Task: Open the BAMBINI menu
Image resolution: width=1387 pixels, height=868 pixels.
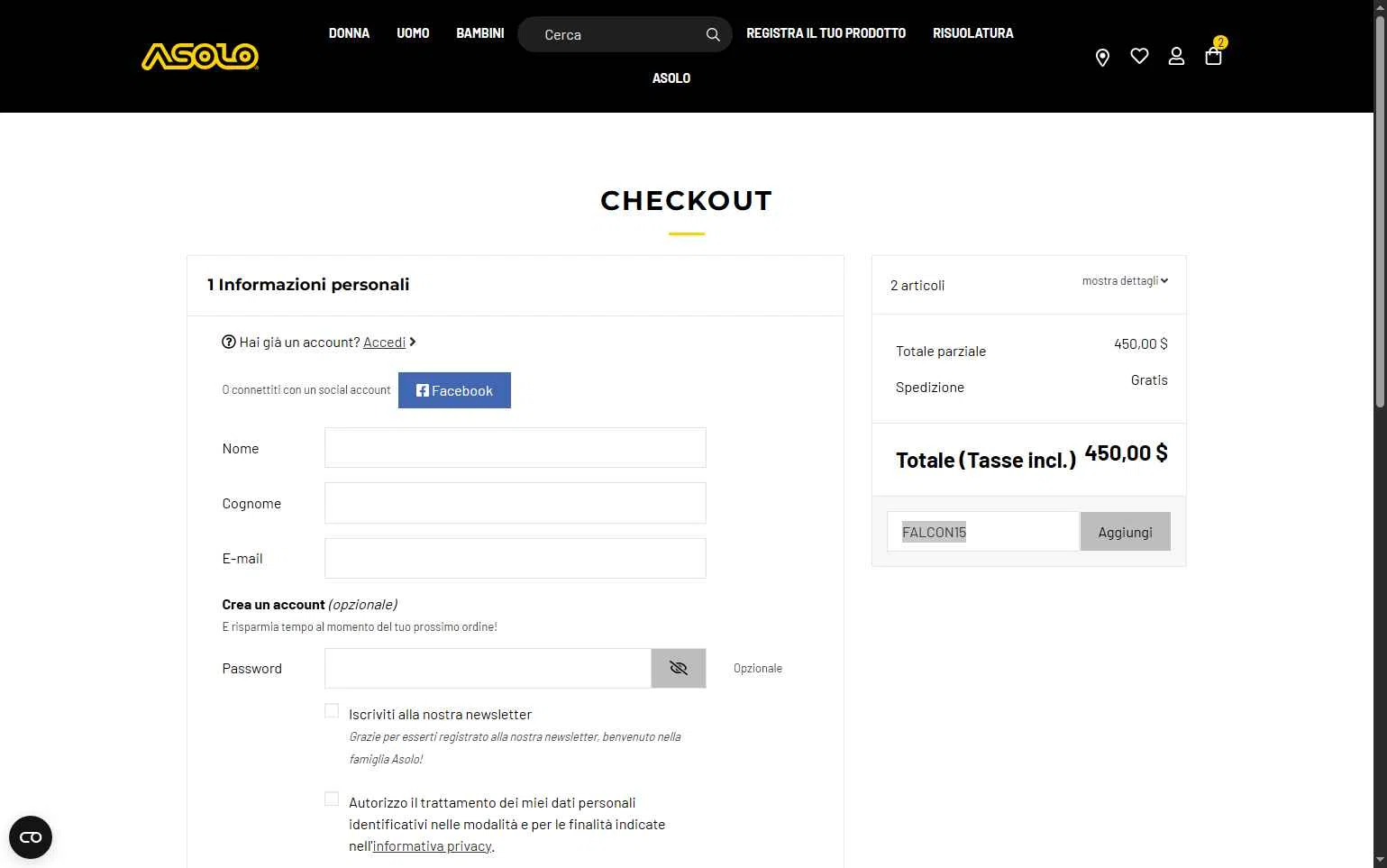Action: (x=480, y=33)
